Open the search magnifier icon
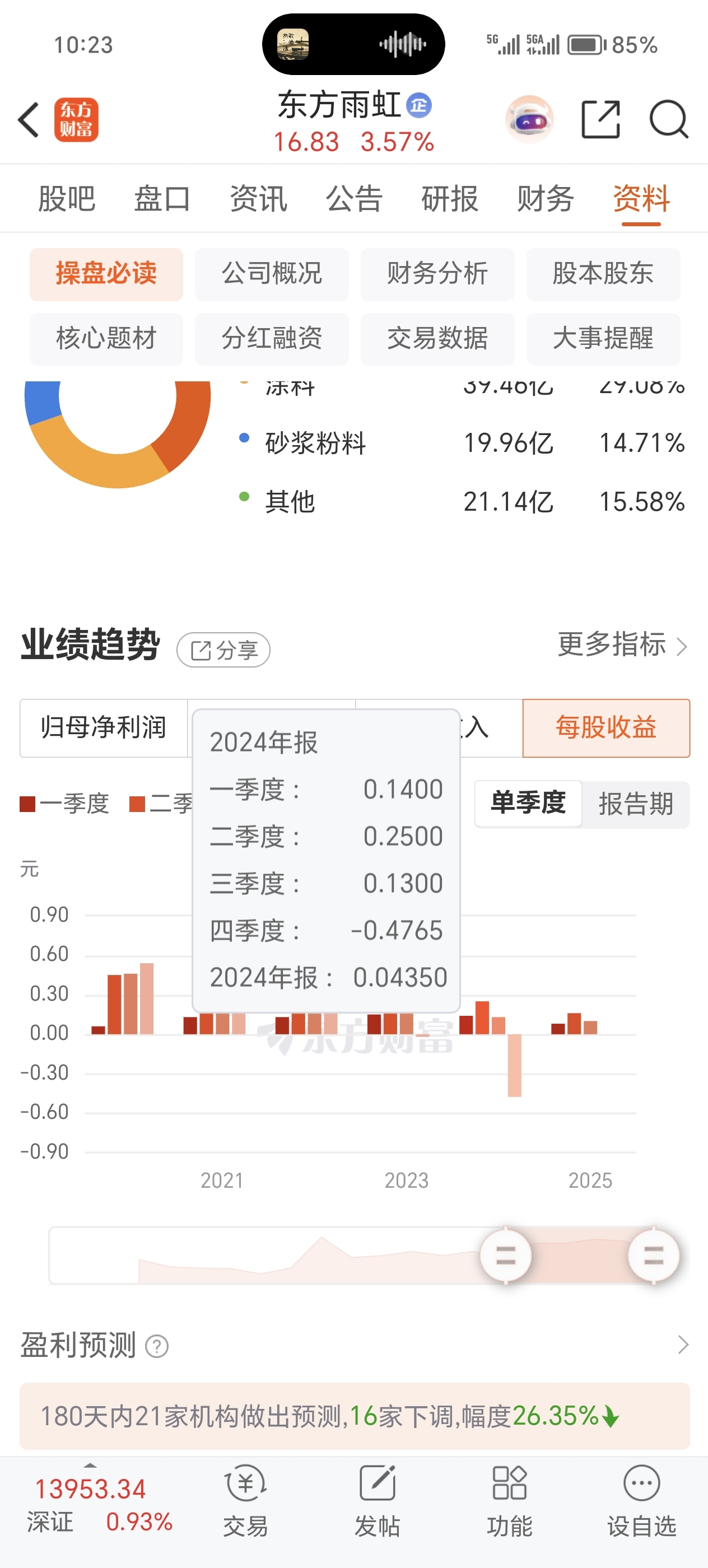Viewport: 708px width, 1568px height. click(x=668, y=119)
